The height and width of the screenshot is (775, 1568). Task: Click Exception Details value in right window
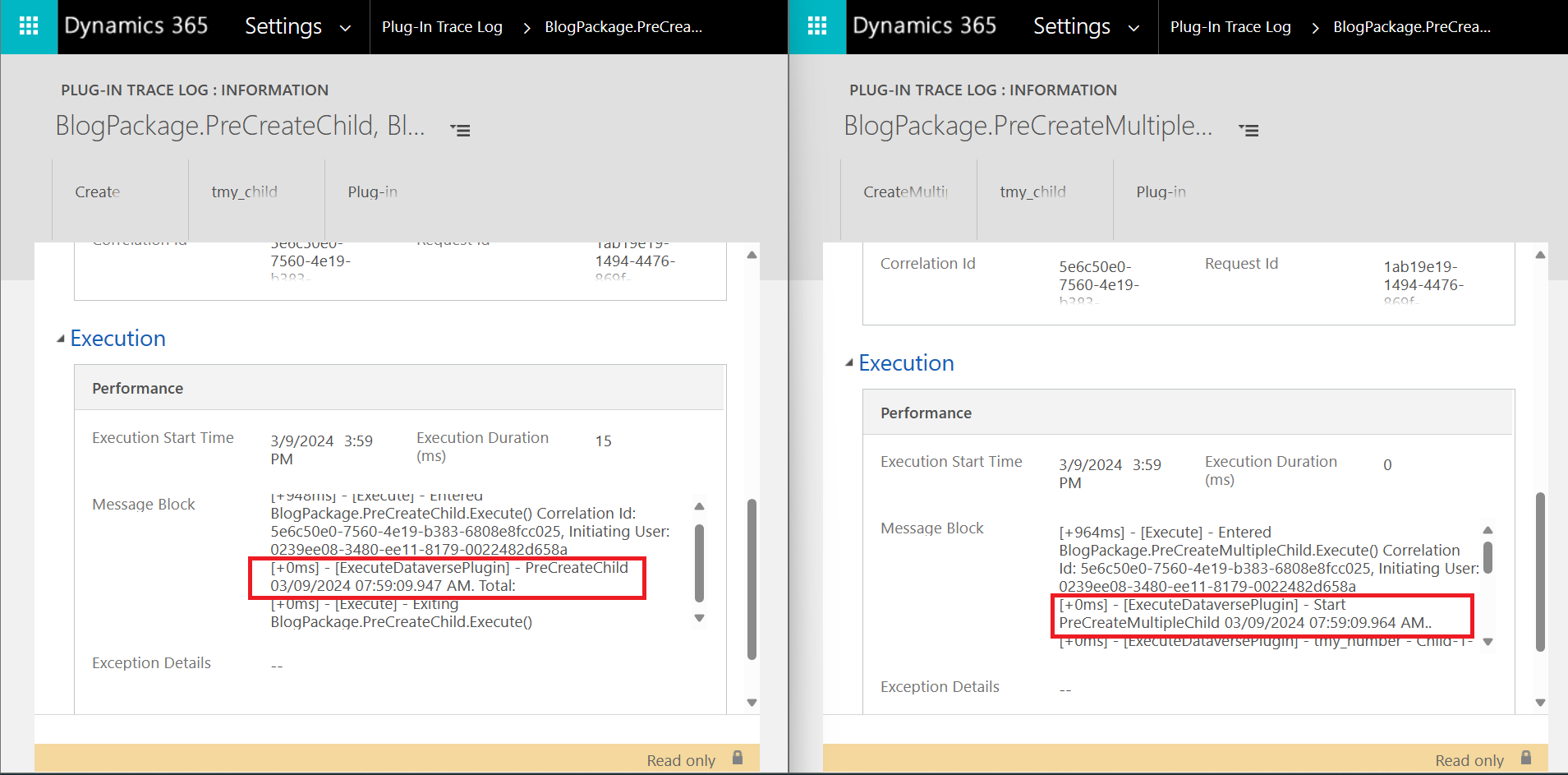[1065, 690]
